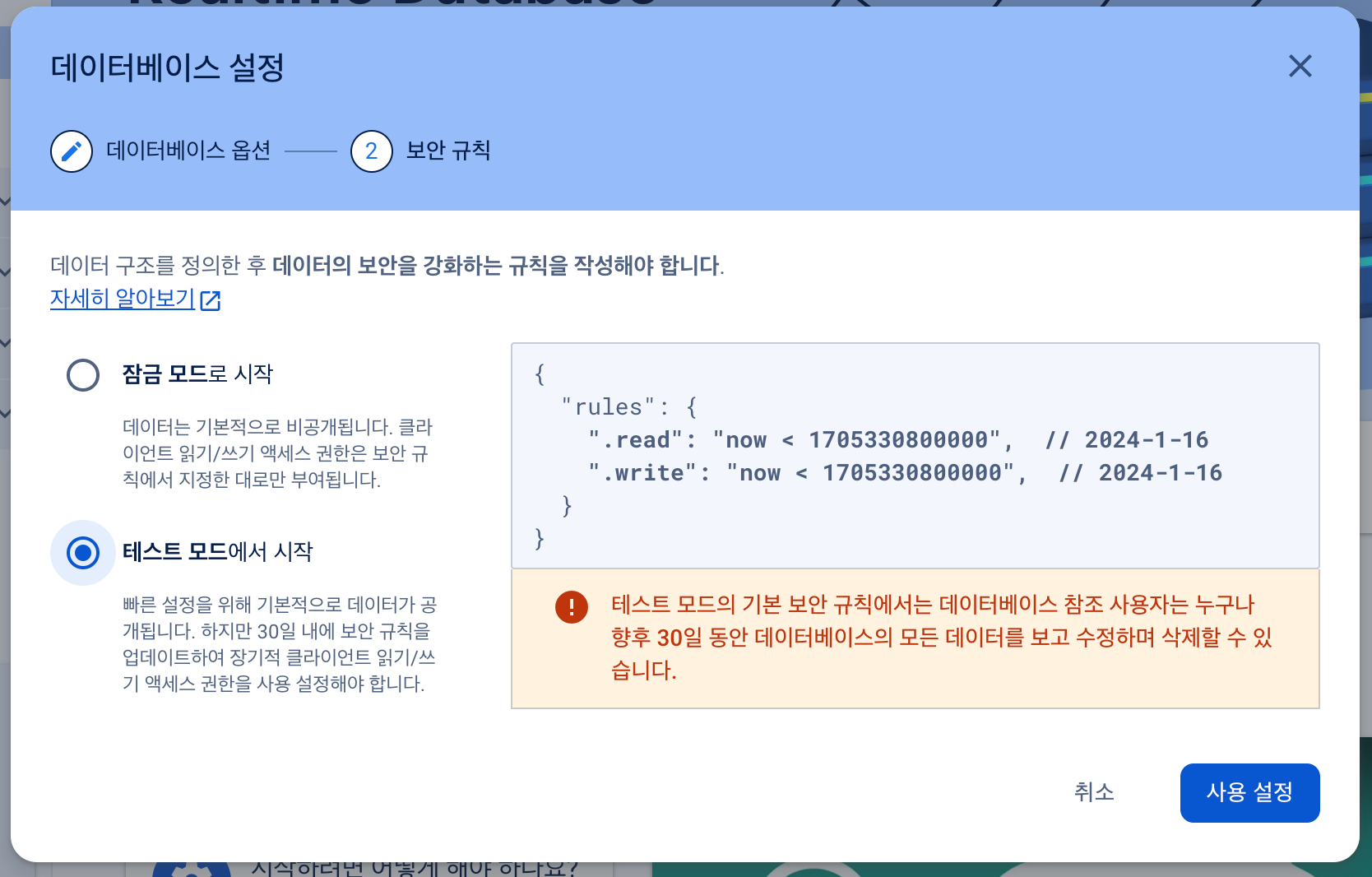Click the ".write" rule line
Viewport: 1372px width, 877px height.
[x=905, y=473]
